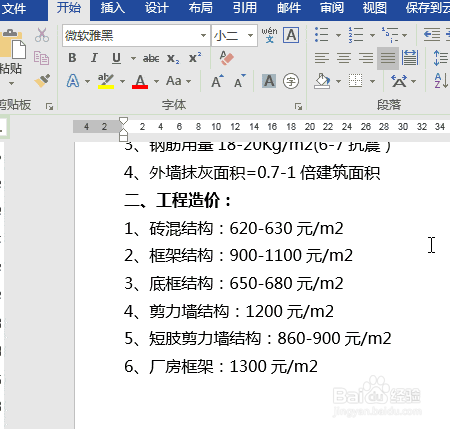Toggle Italic formatting

[x=94, y=58]
